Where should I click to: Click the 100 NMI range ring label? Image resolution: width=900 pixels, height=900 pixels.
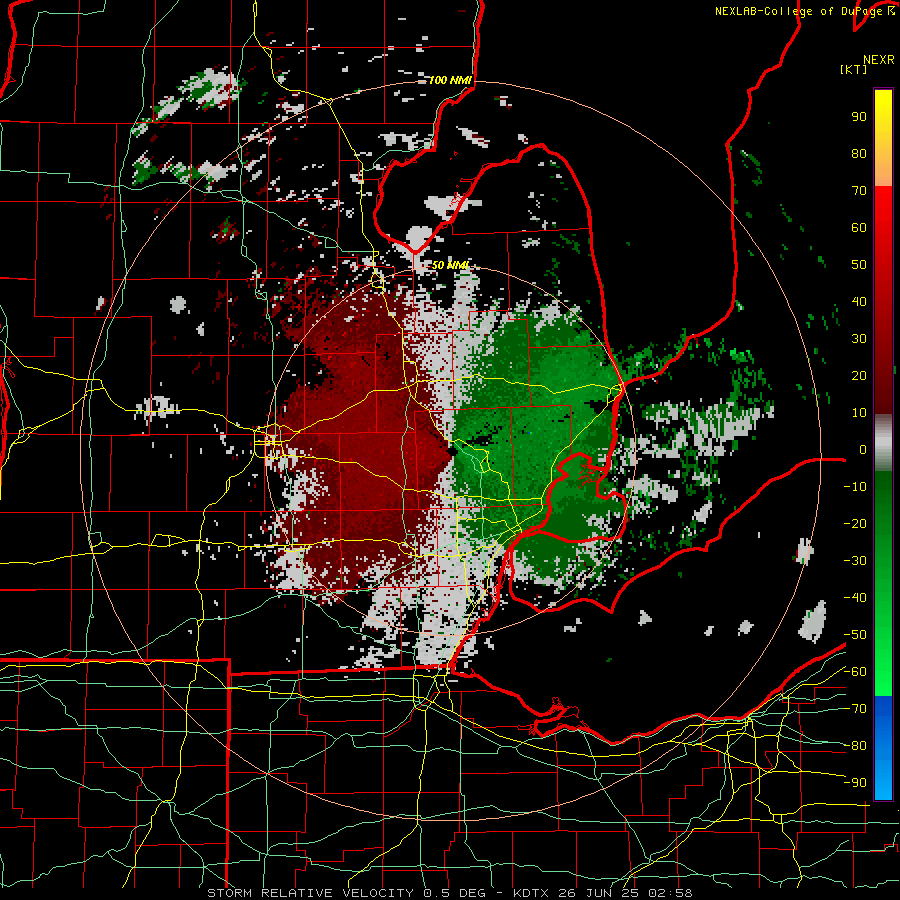point(451,80)
